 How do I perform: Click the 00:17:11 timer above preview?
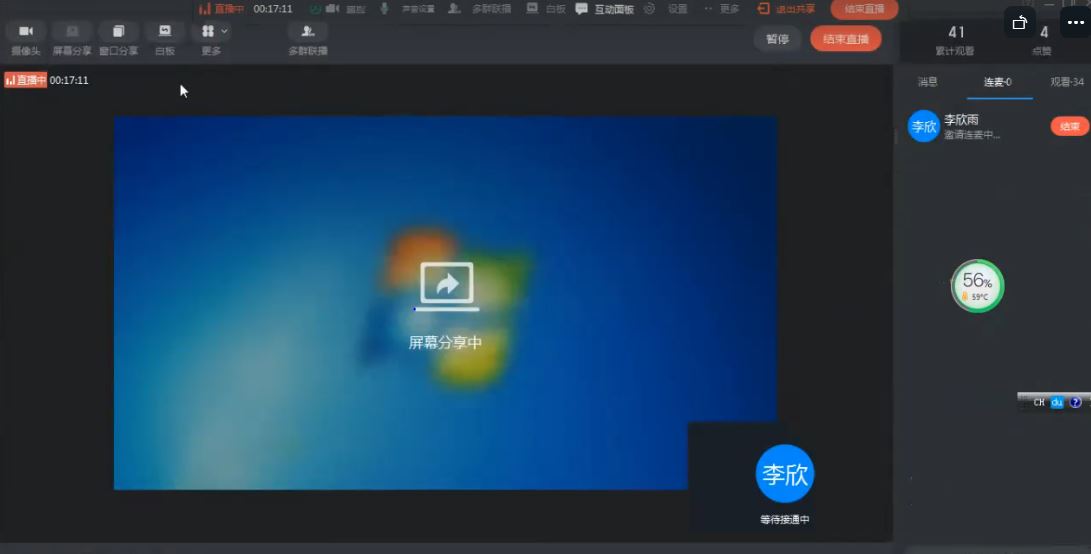coord(69,80)
